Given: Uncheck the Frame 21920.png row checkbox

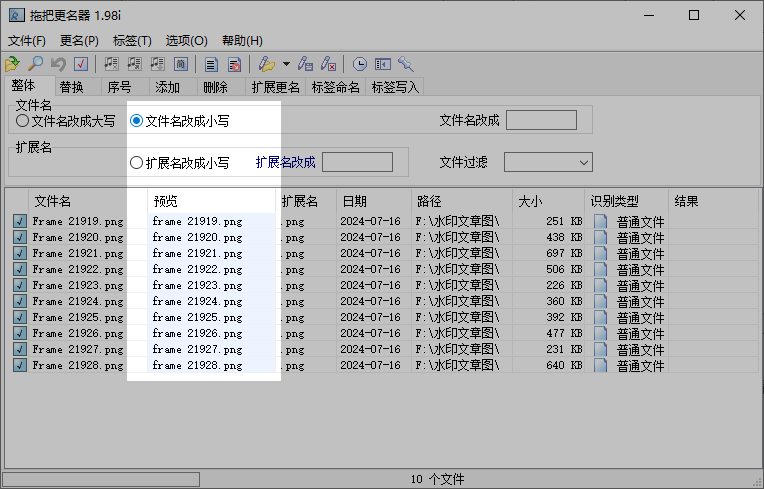Looking at the screenshot, I should 19,237.
